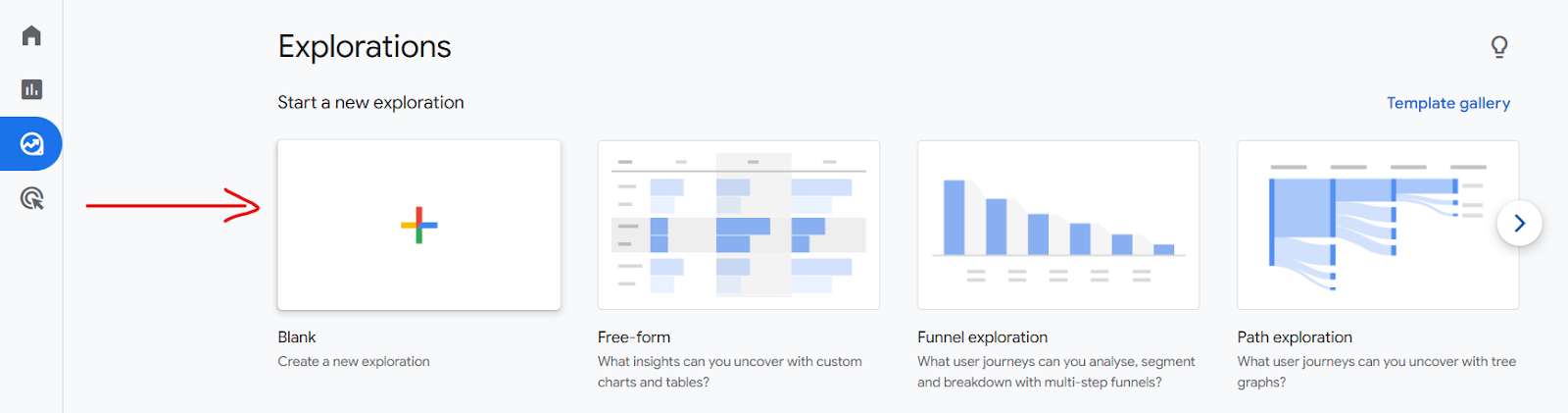Click 'Create a new exploration' description

(x=354, y=362)
